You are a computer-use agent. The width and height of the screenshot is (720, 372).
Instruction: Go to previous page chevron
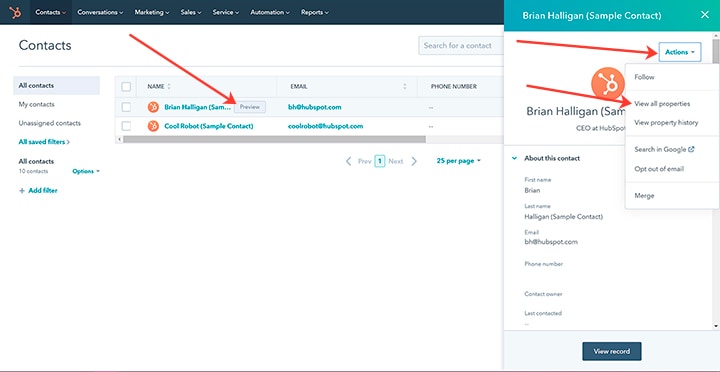point(349,161)
